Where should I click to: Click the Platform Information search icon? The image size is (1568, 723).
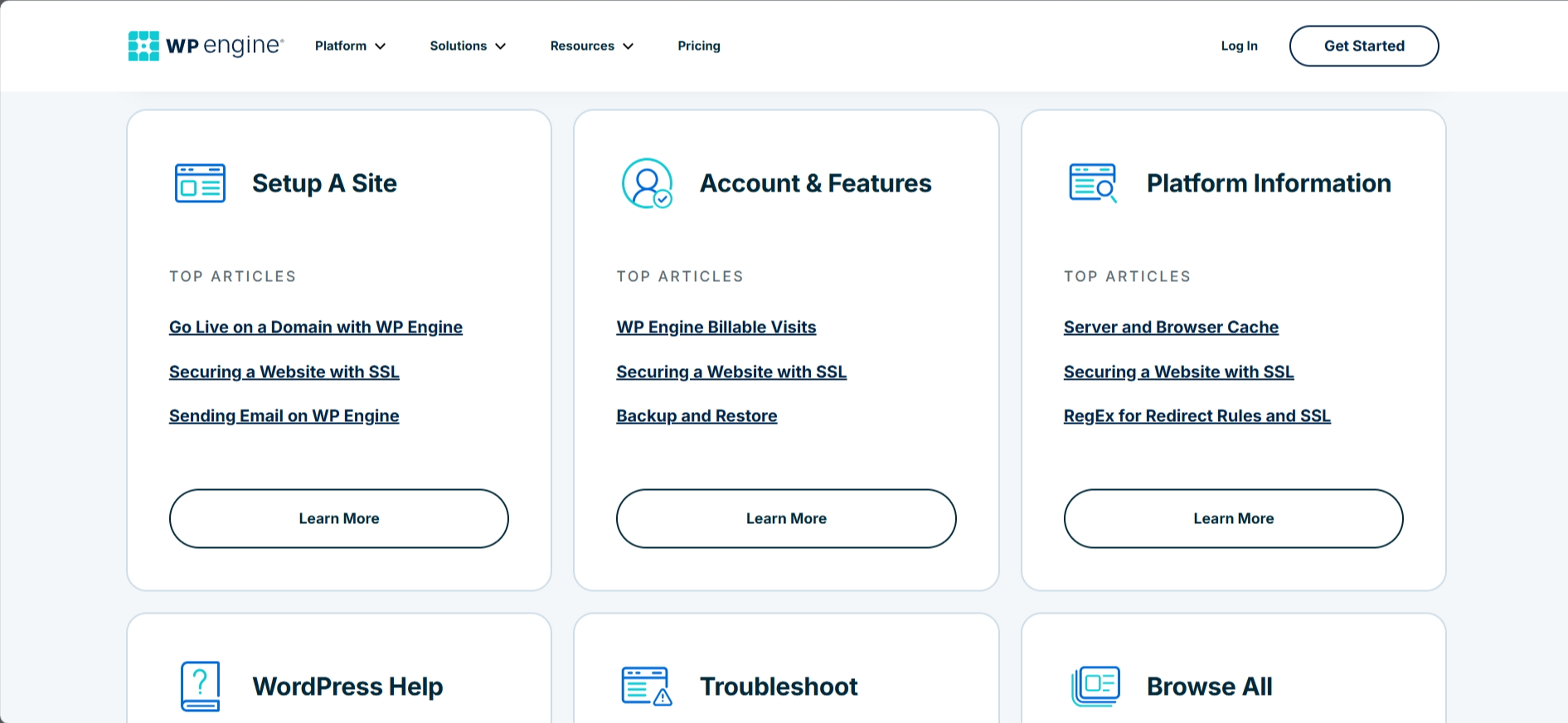point(1093,183)
